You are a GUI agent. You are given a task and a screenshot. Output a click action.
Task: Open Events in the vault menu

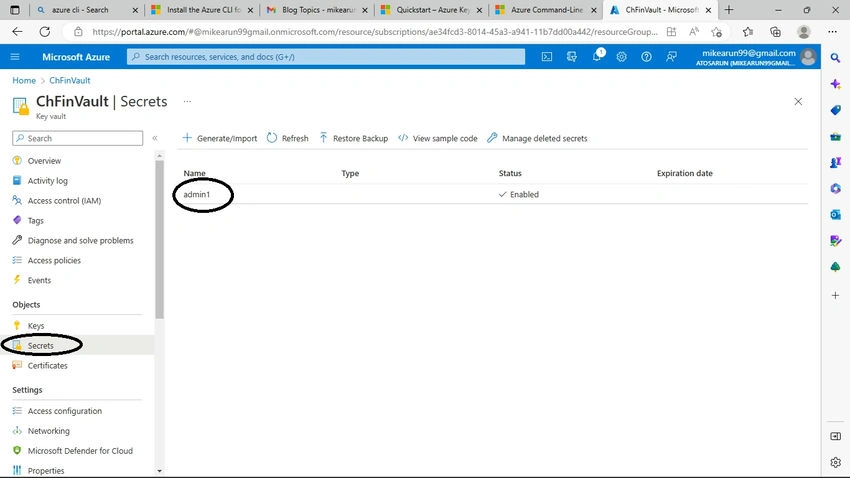click(x=39, y=280)
